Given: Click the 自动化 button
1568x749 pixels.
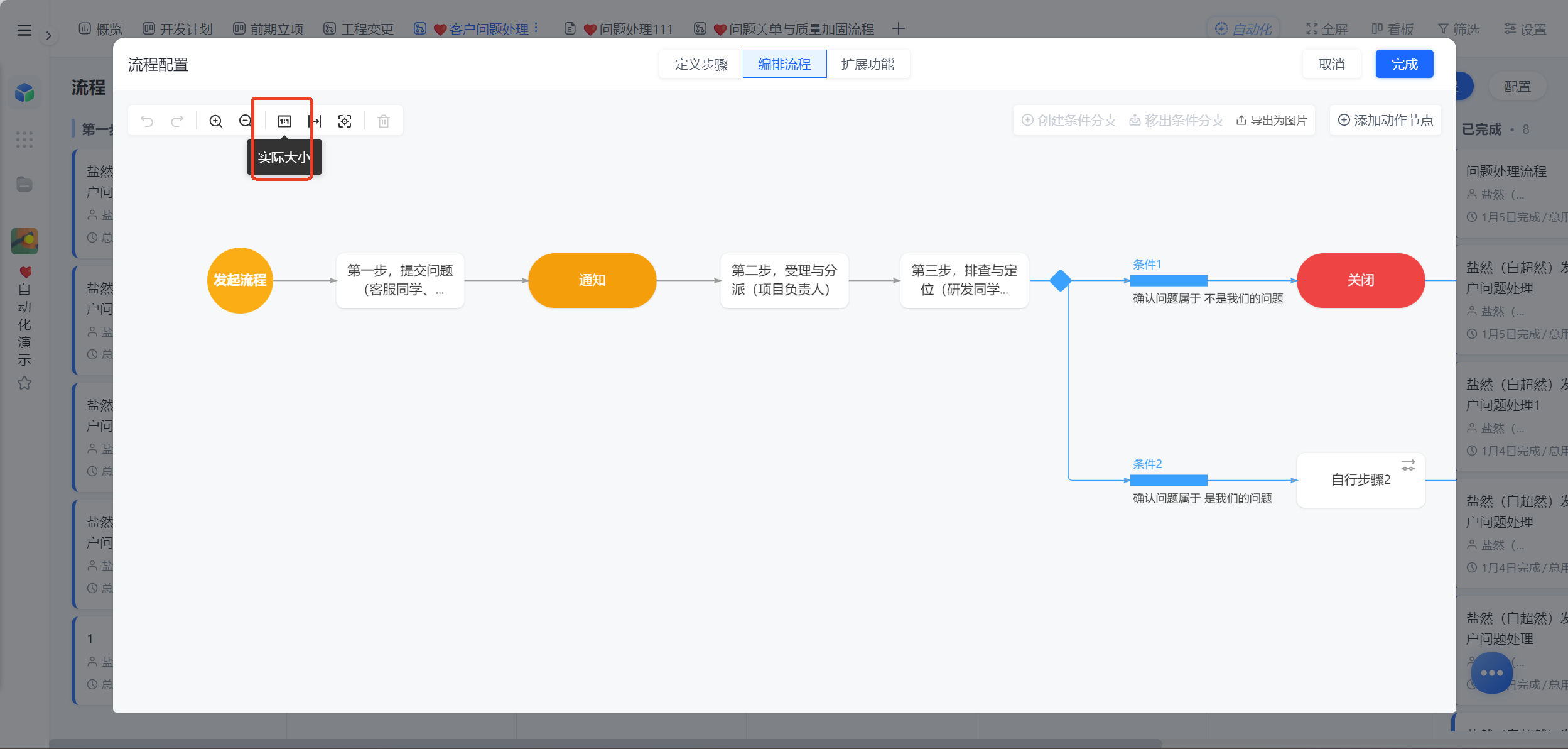Looking at the screenshot, I should point(1243,29).
